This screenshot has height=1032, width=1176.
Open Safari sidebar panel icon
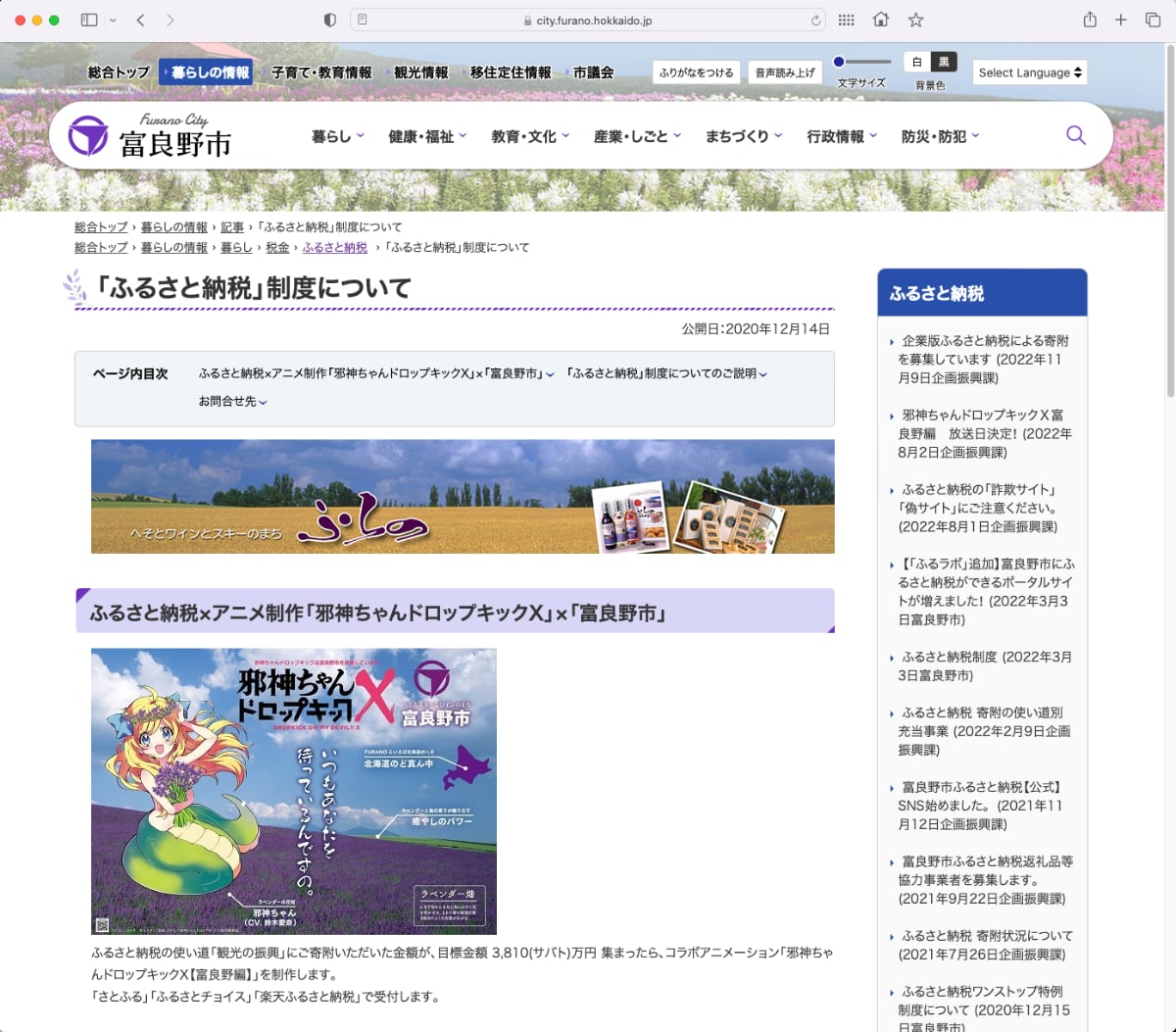[x=89, y=20]
